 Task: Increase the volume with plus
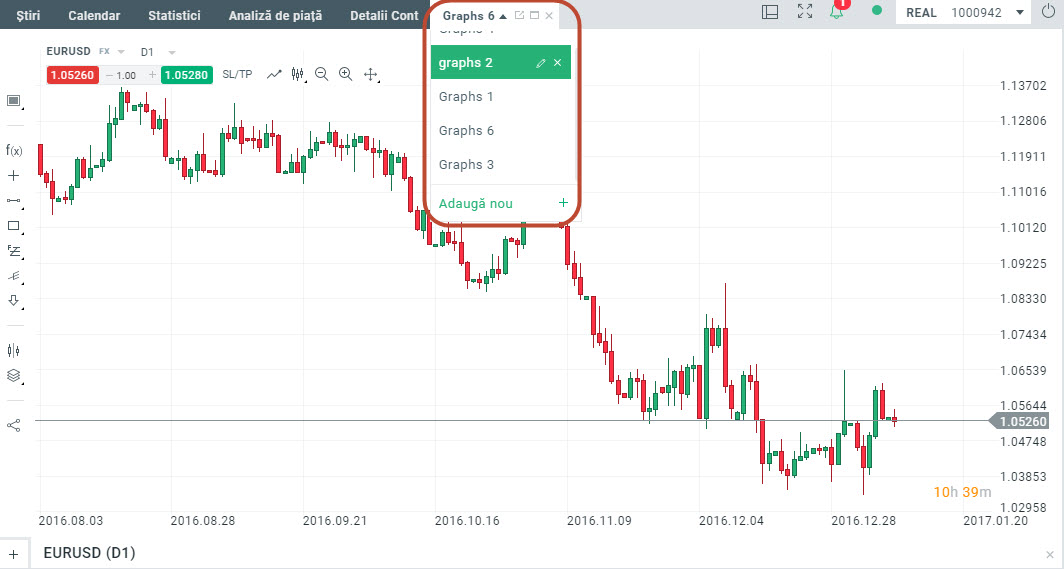pos(153,75)
